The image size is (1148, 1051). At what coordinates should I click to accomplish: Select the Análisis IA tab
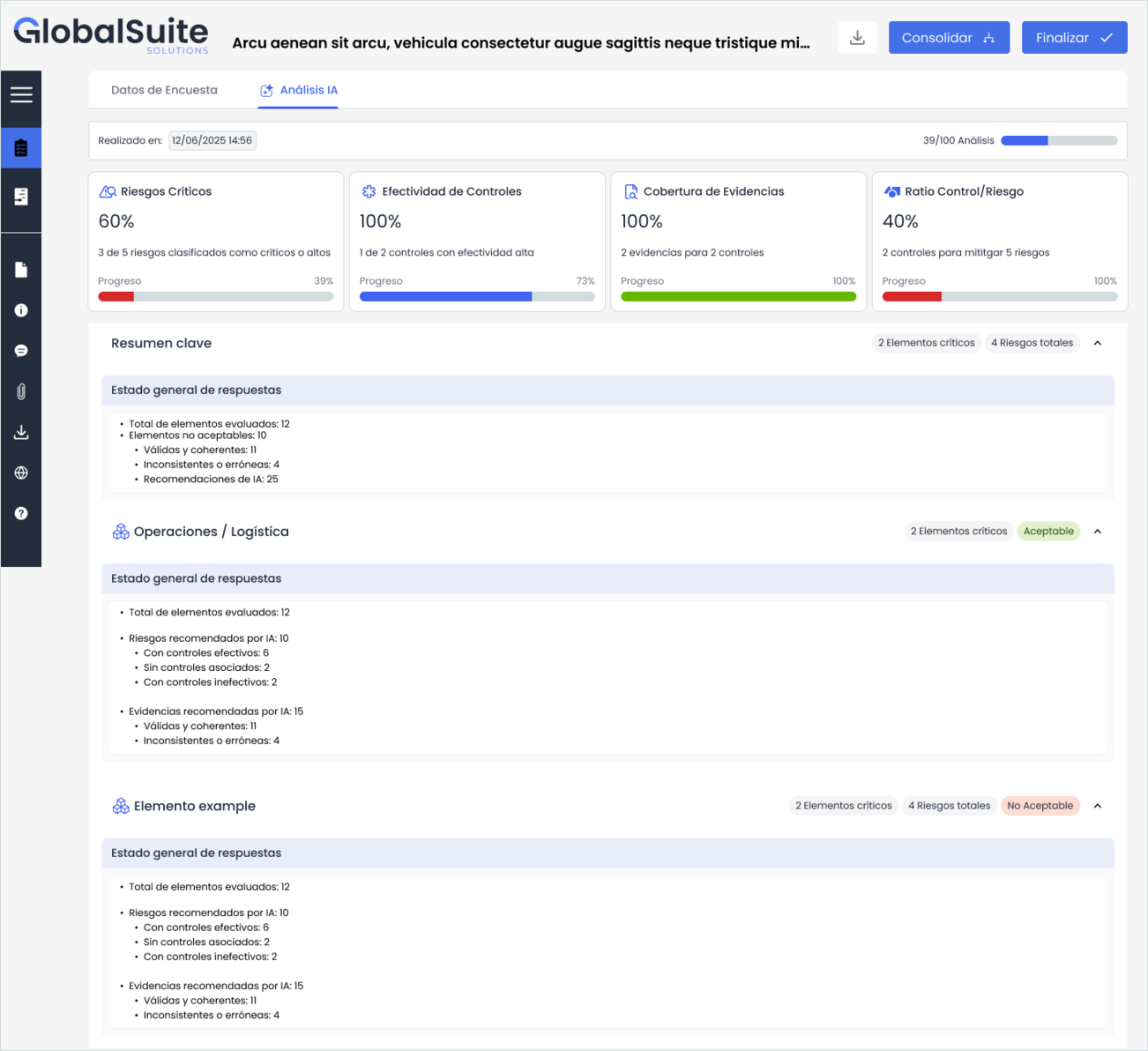tap(299, 90)
